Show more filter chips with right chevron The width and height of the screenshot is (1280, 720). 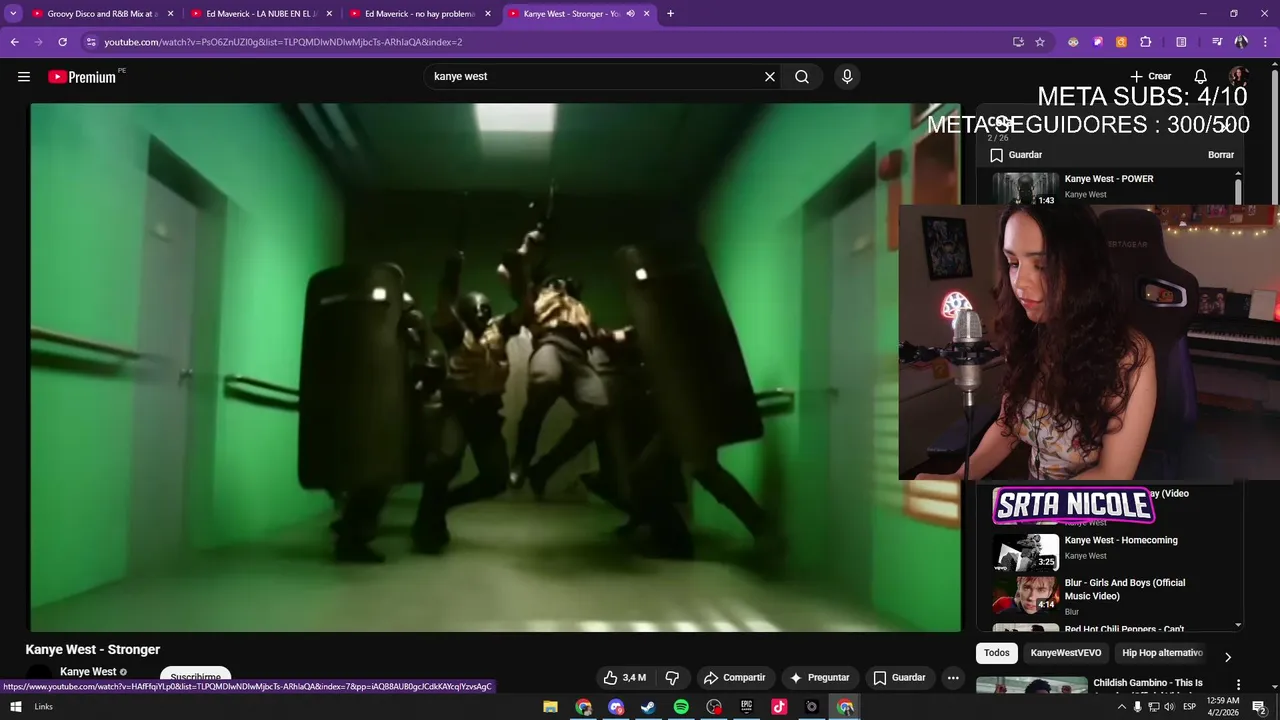1228,657
